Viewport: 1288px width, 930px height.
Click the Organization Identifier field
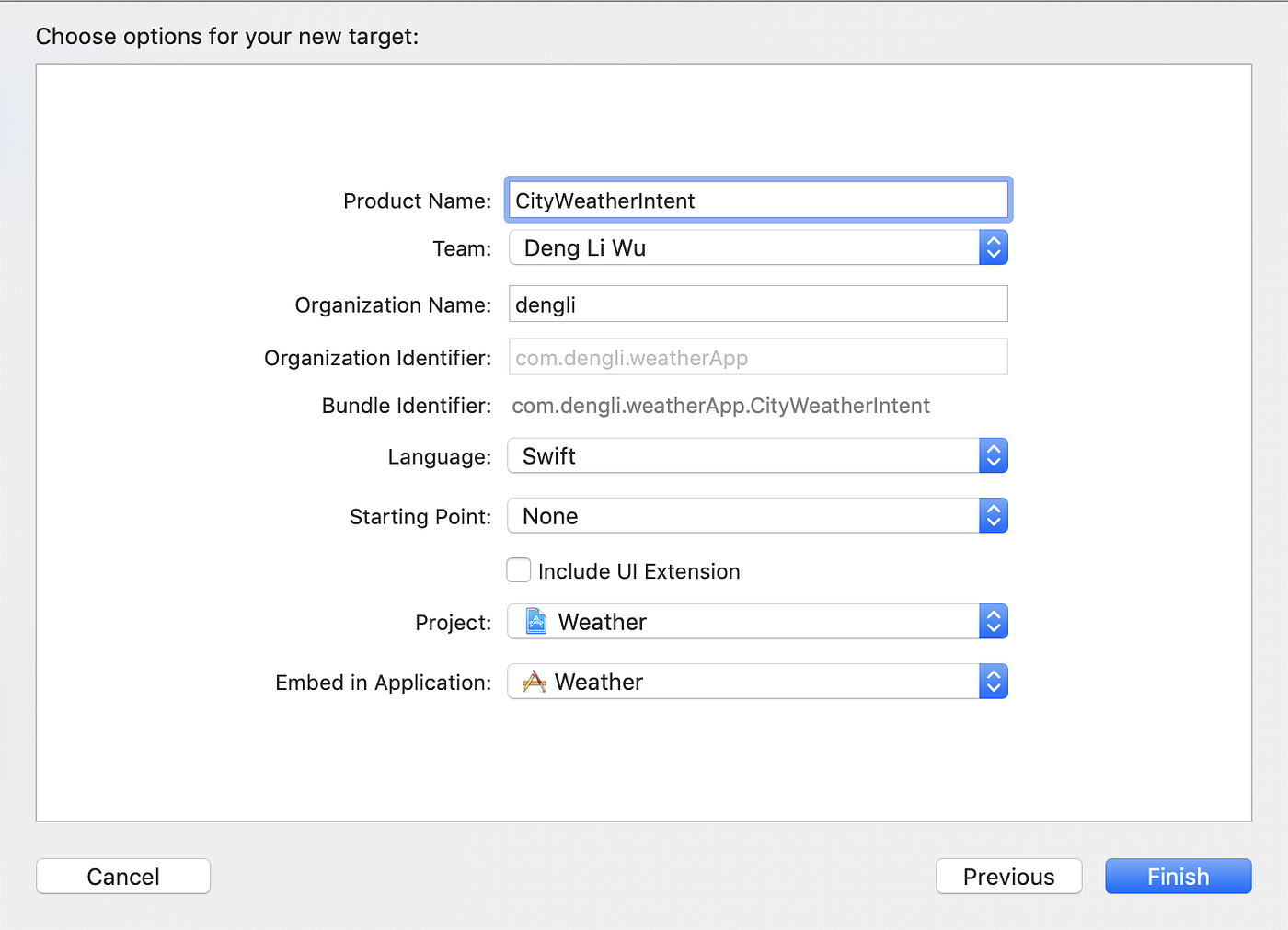click(x=758, y=357)
